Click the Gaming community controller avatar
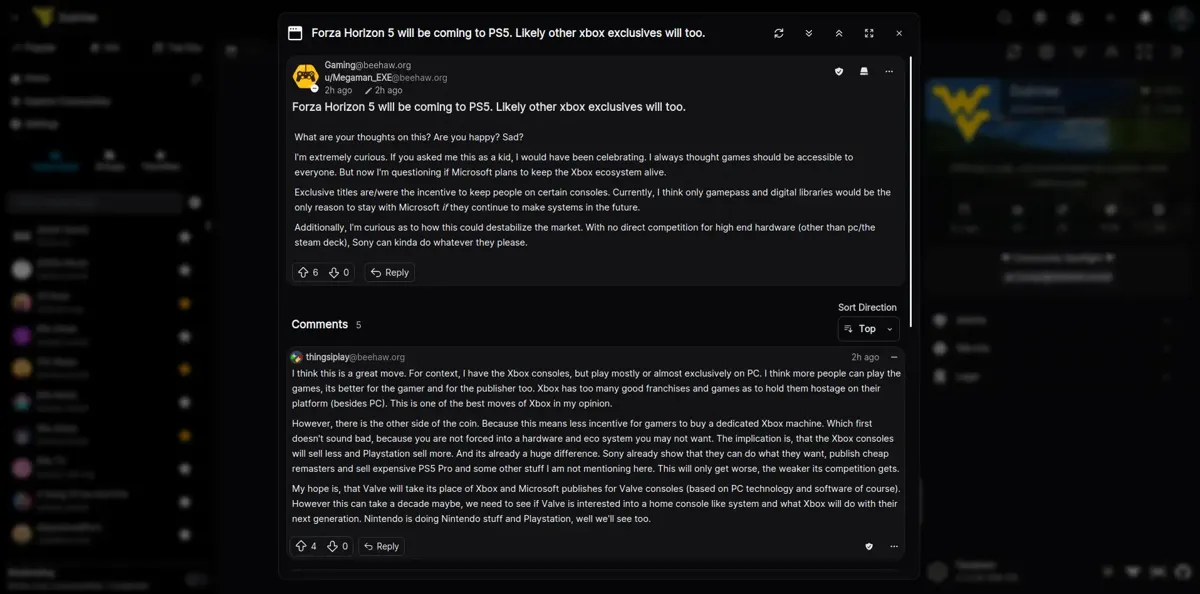 click(x=305, y=76)
